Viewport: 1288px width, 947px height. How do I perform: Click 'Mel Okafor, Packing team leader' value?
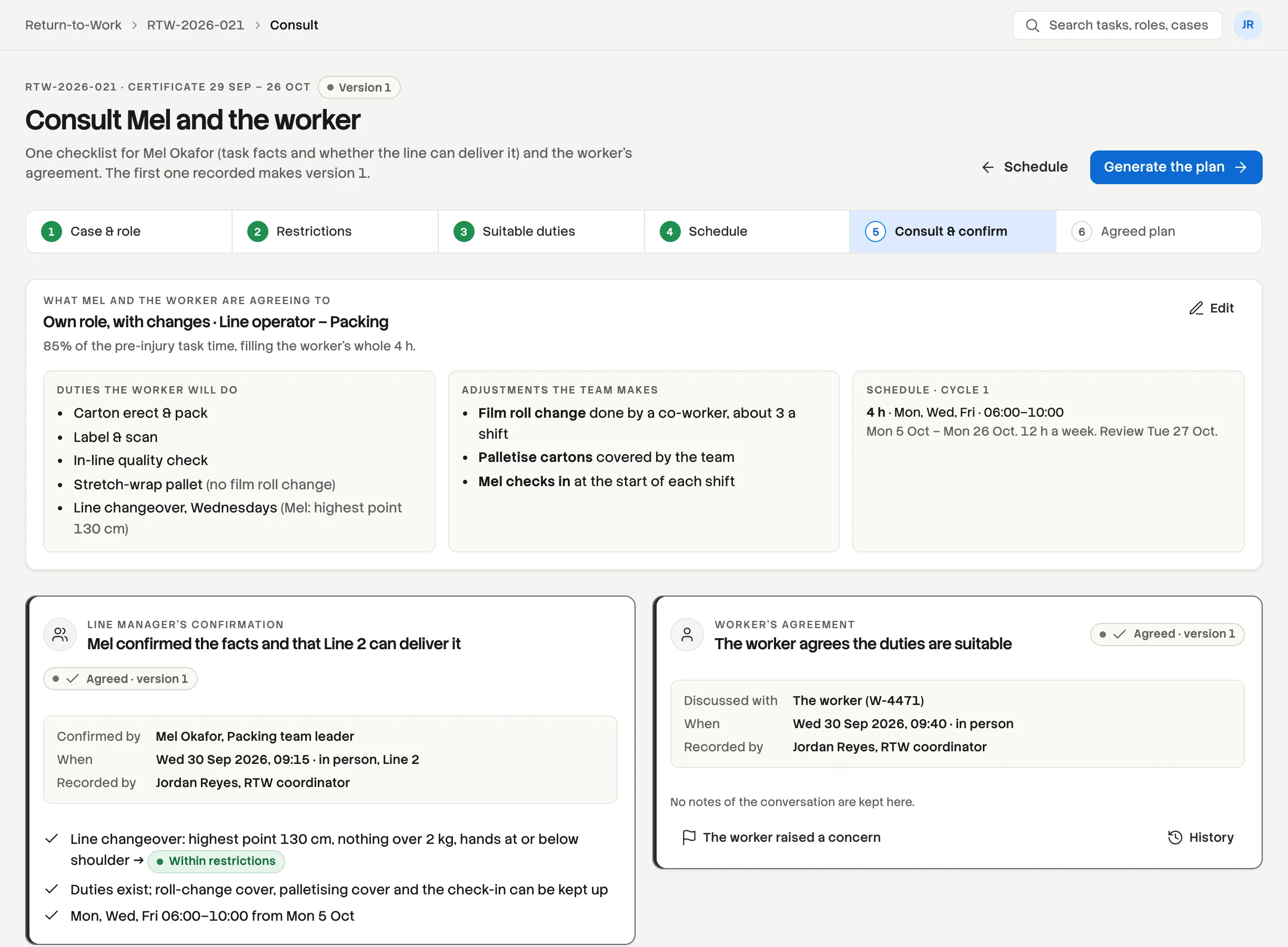coord(255,737)
